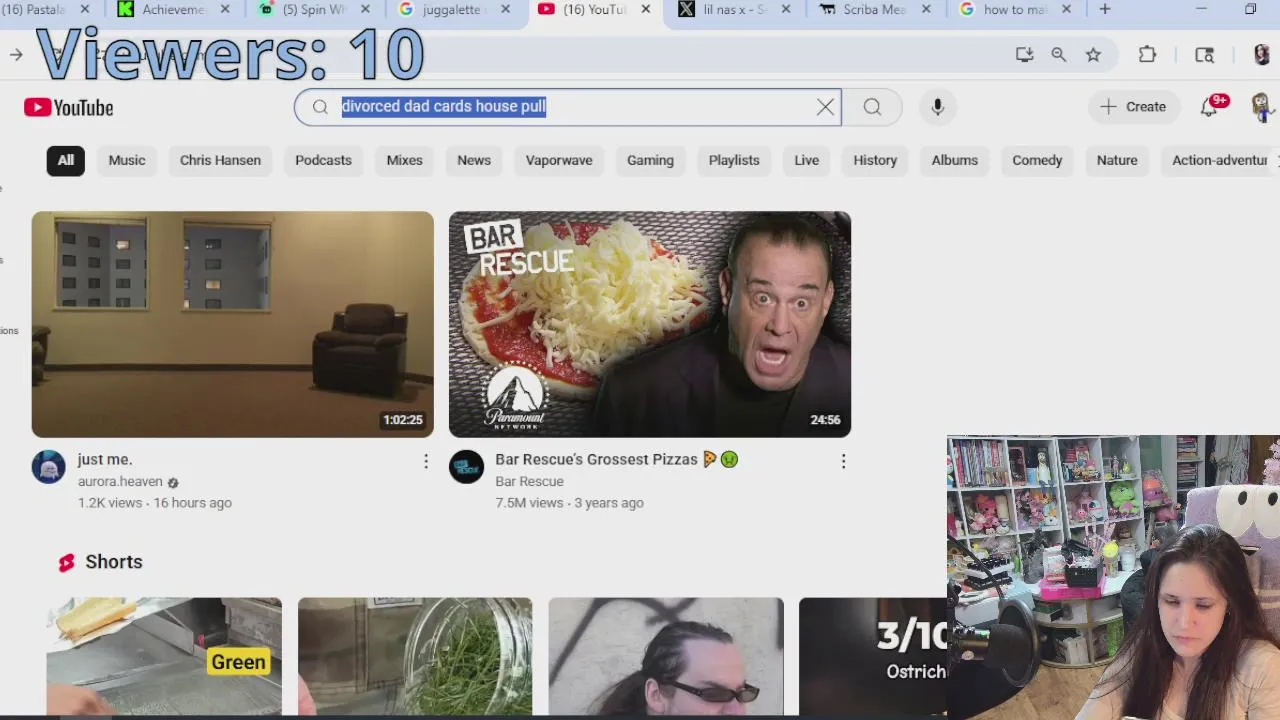Open the Short labeled Green

(x=164, y=656)
